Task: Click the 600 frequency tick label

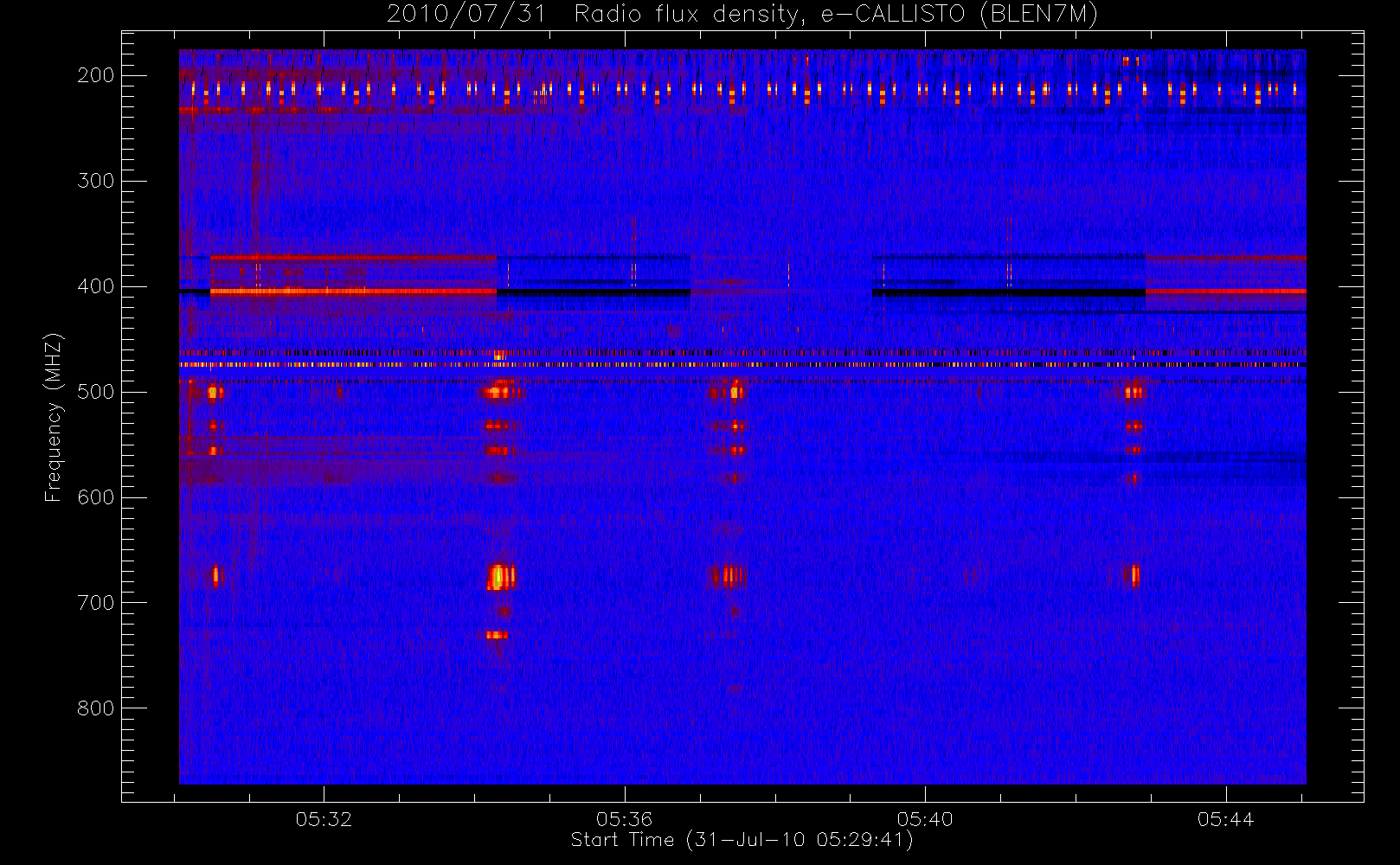Action: (96, 497)
